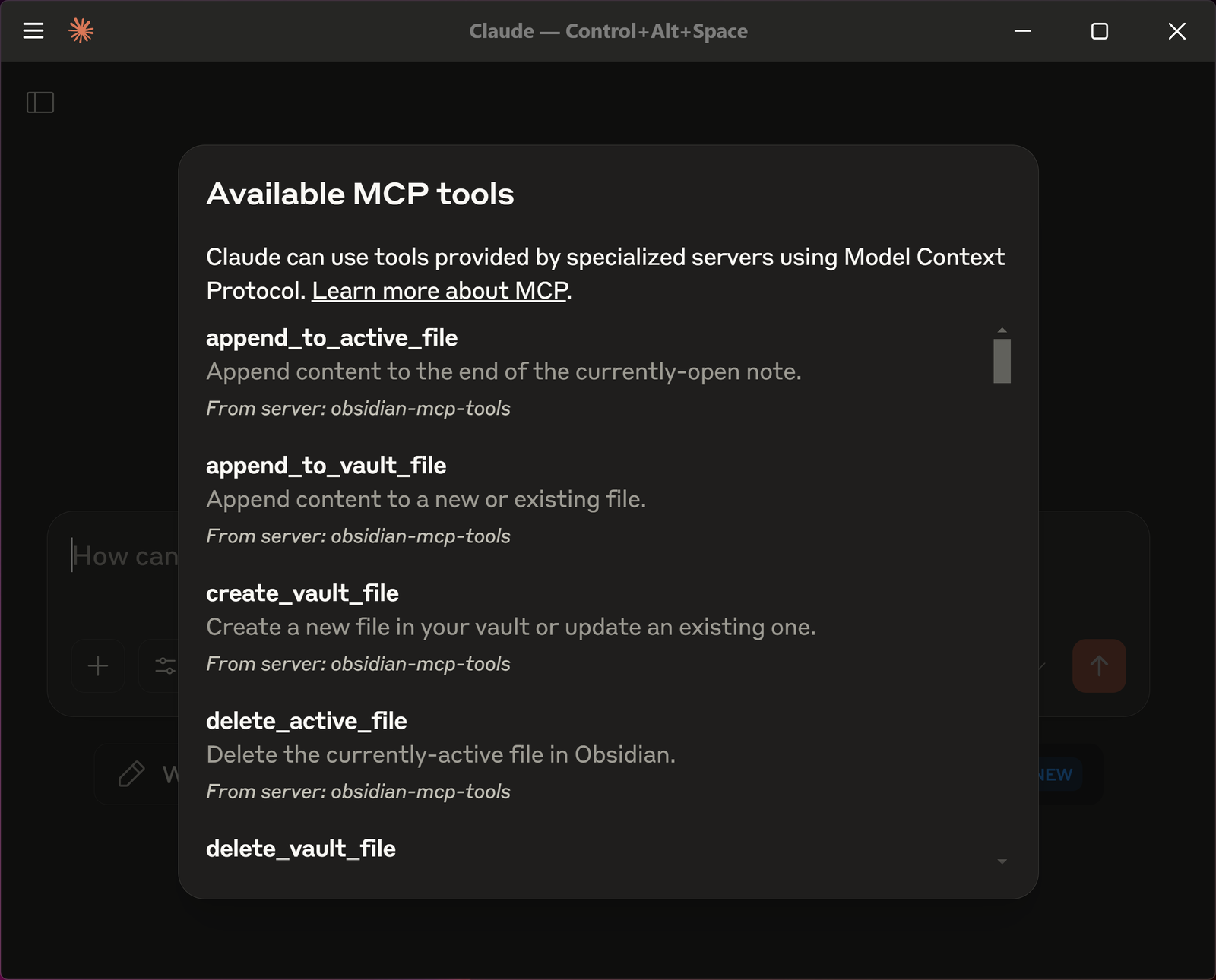Click the NEW badge behind the dialog
The width and height of the screenshot is (1216, 980).
click(x=1059, y=775)
